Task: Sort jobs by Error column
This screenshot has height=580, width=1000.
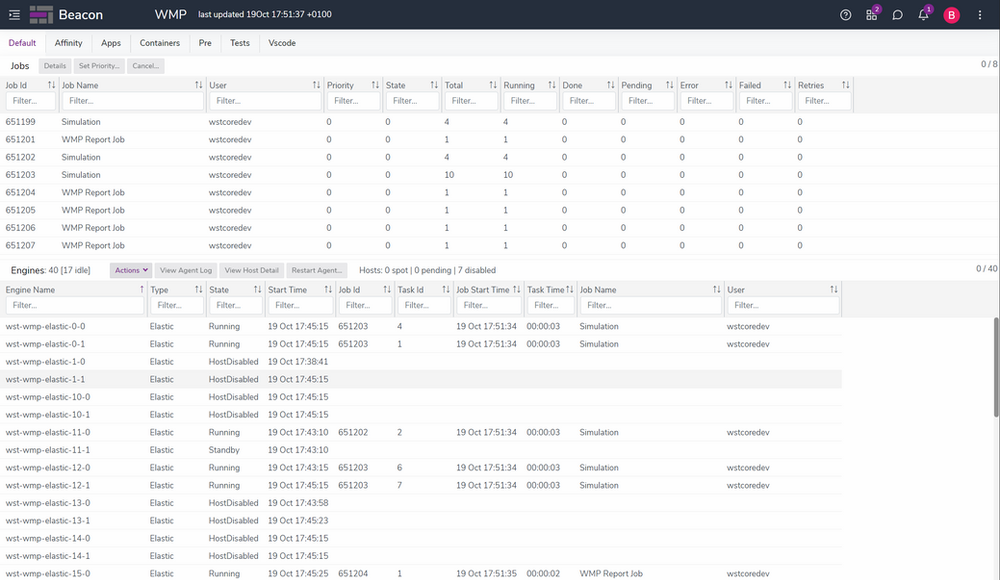Action: coord(728,85)
